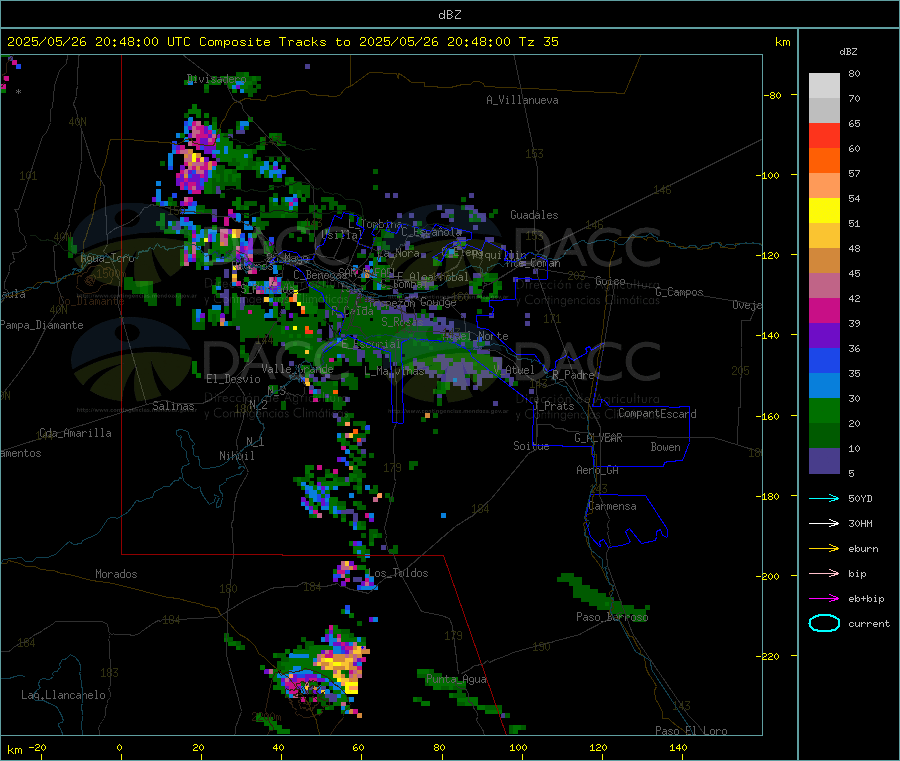This screenshot has height=761, width=900.
Task: Click the Lag.Llancanelo map label
Action: click(x=63, y=696)
